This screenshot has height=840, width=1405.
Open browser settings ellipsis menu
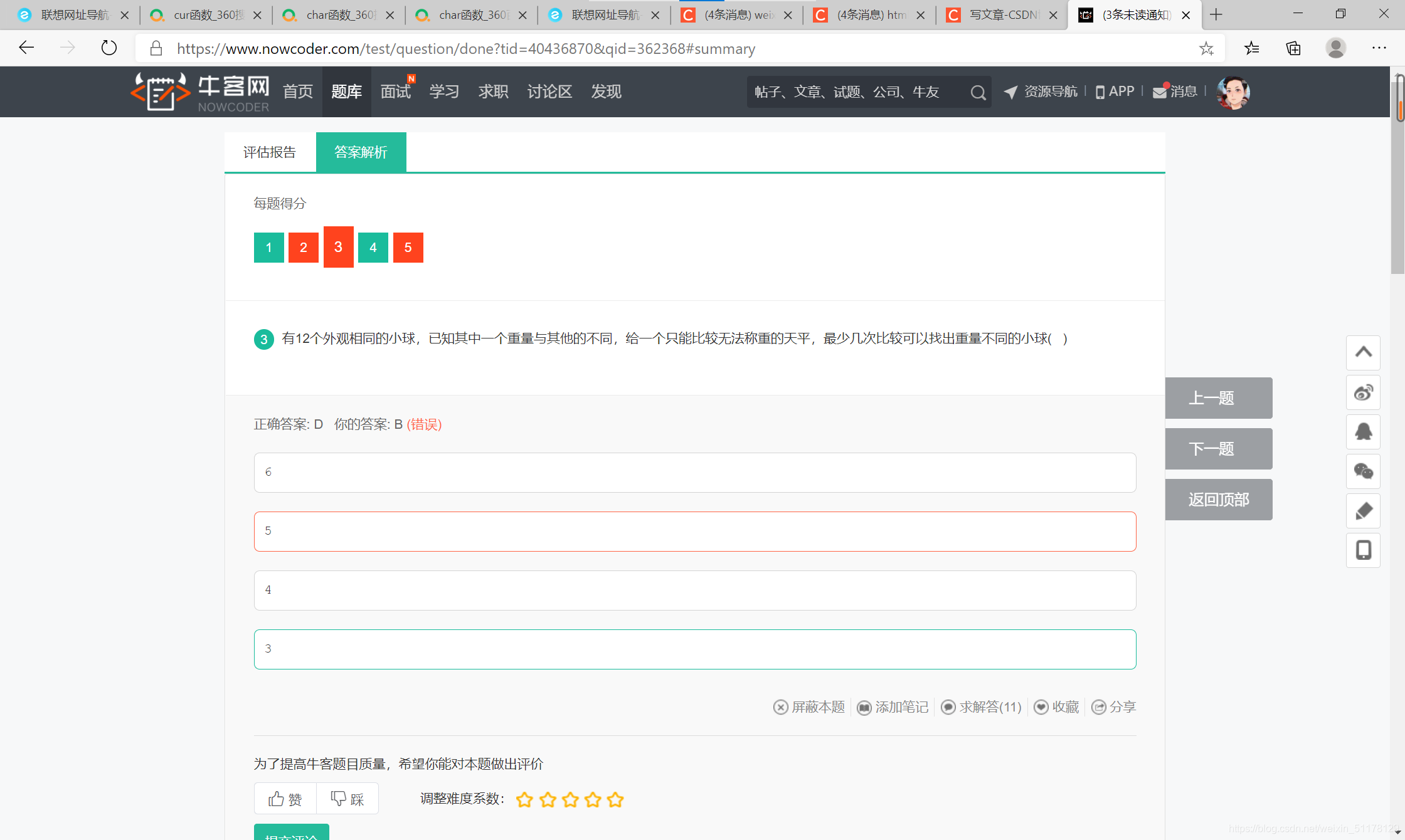coord(1379,48)
